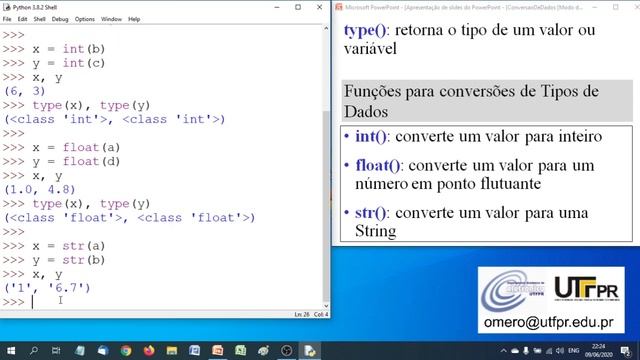
Task: Open network signal tray icon
Action: [549, 351]
